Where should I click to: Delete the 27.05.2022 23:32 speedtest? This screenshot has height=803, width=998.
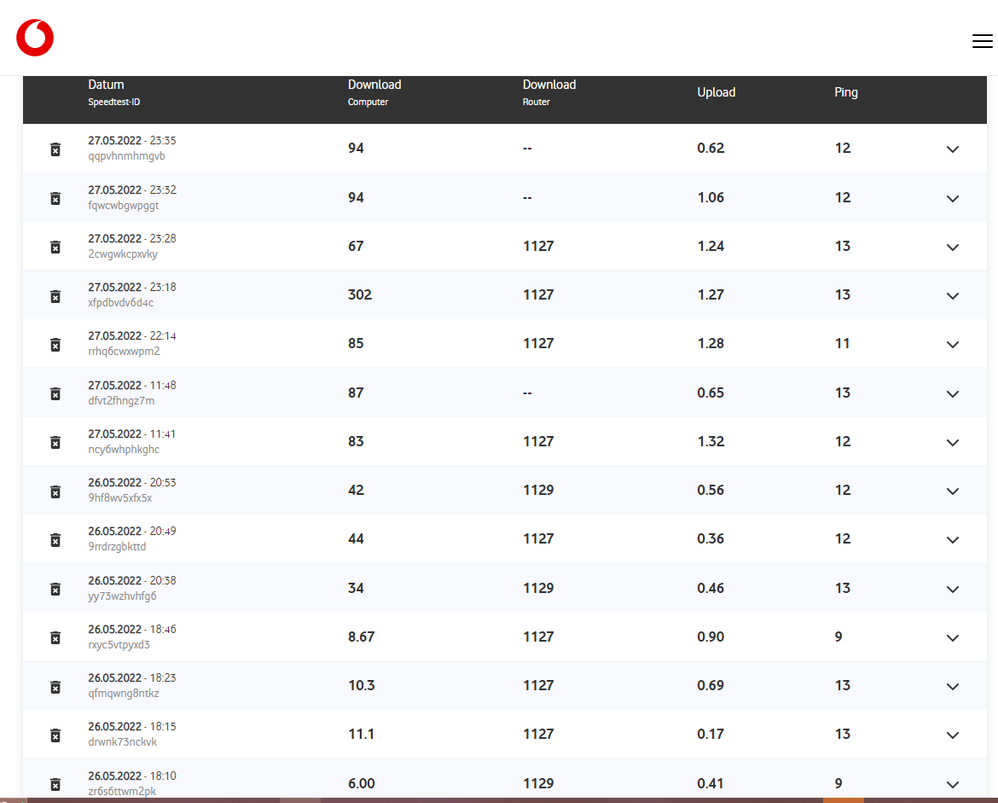pyautogui.click(x=56, y=198)
